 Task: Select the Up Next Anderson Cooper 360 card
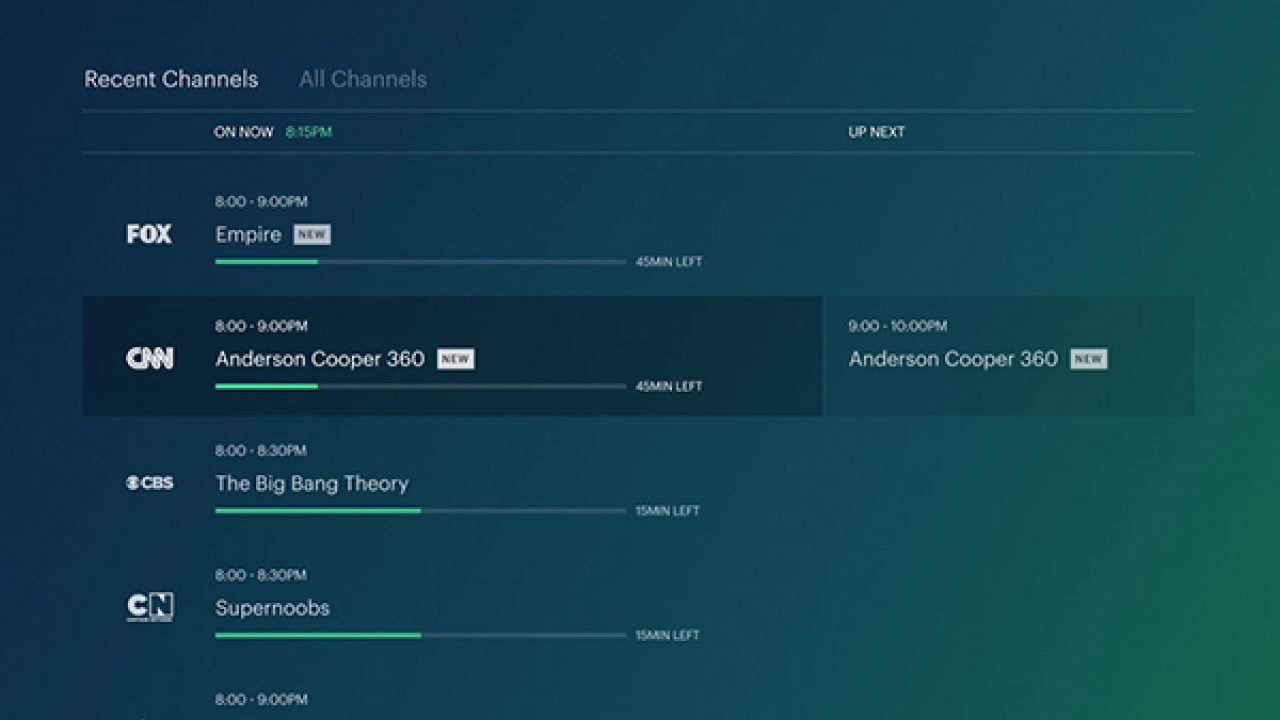(x=1009, y=356)
